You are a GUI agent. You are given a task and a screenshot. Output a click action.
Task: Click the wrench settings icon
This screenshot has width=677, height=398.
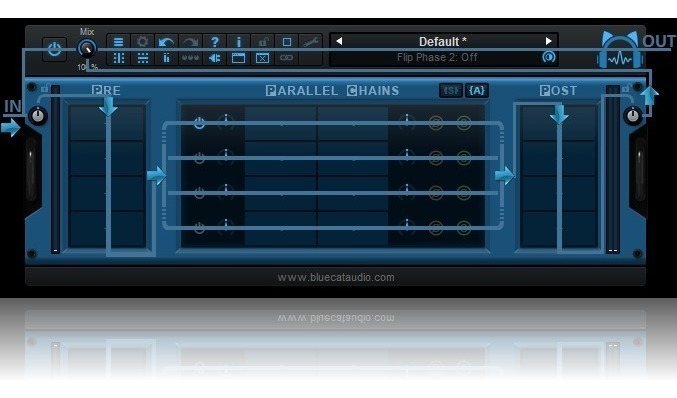(x=310, y=42)
